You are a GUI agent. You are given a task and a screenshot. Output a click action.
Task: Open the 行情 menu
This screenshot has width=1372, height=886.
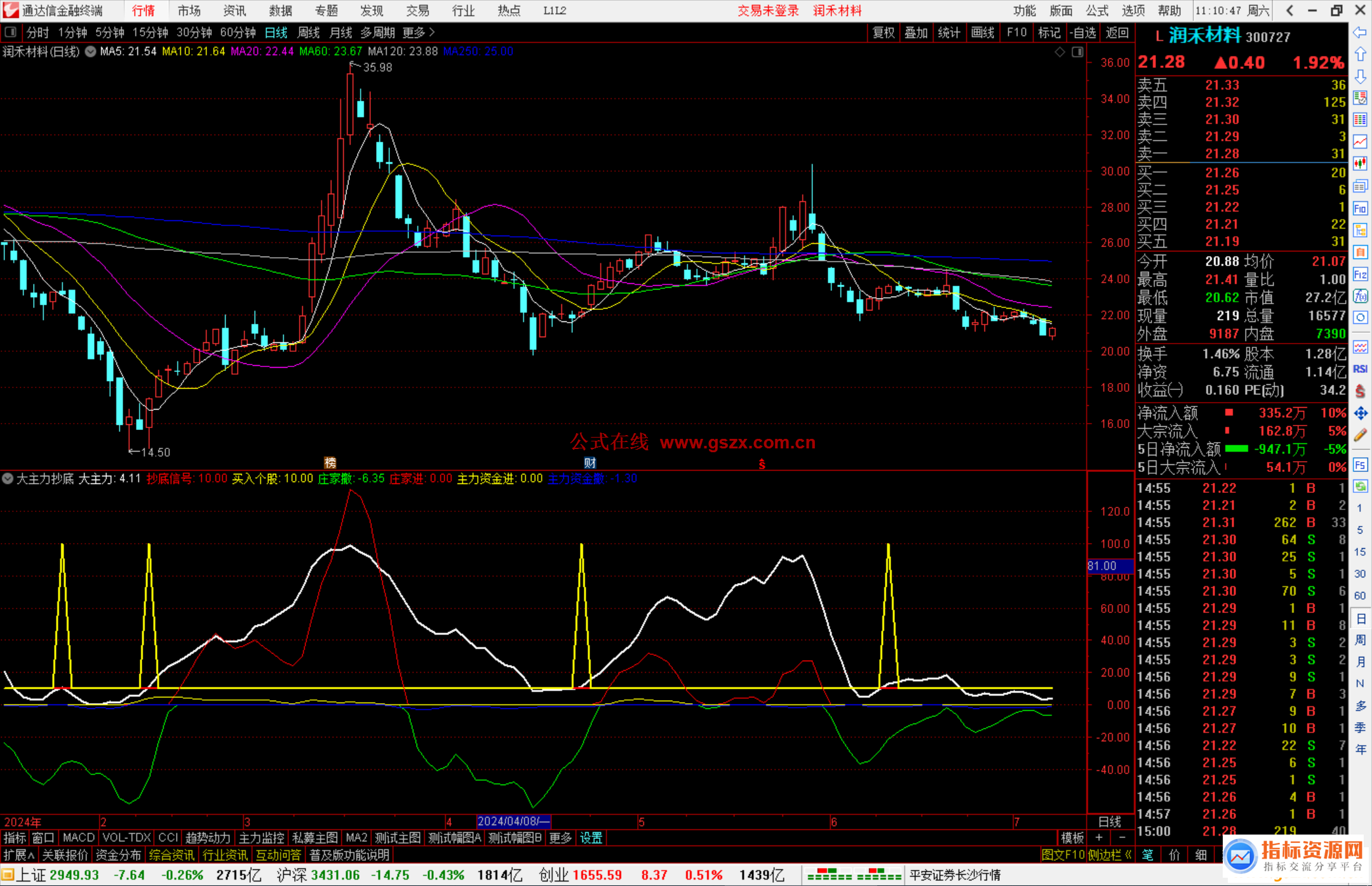[144, 10]
